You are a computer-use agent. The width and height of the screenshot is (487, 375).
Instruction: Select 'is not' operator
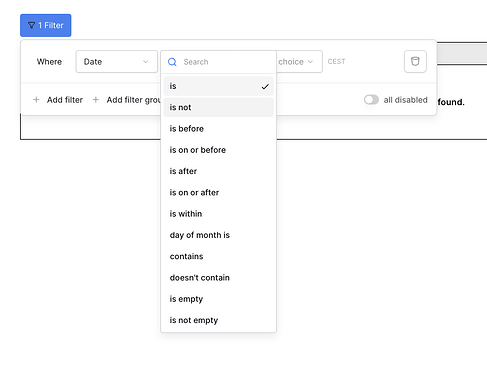point(218,107)
